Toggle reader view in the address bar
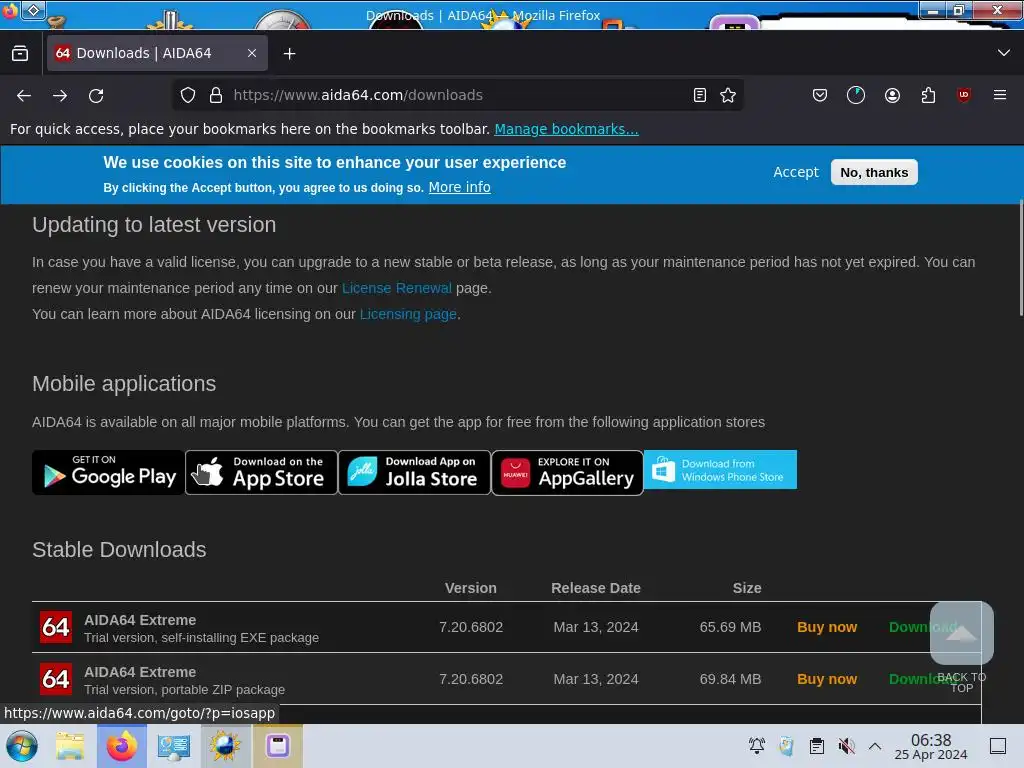Image resolution: width=1024 pixels, height=768 pixels. (x=699, y=95)
